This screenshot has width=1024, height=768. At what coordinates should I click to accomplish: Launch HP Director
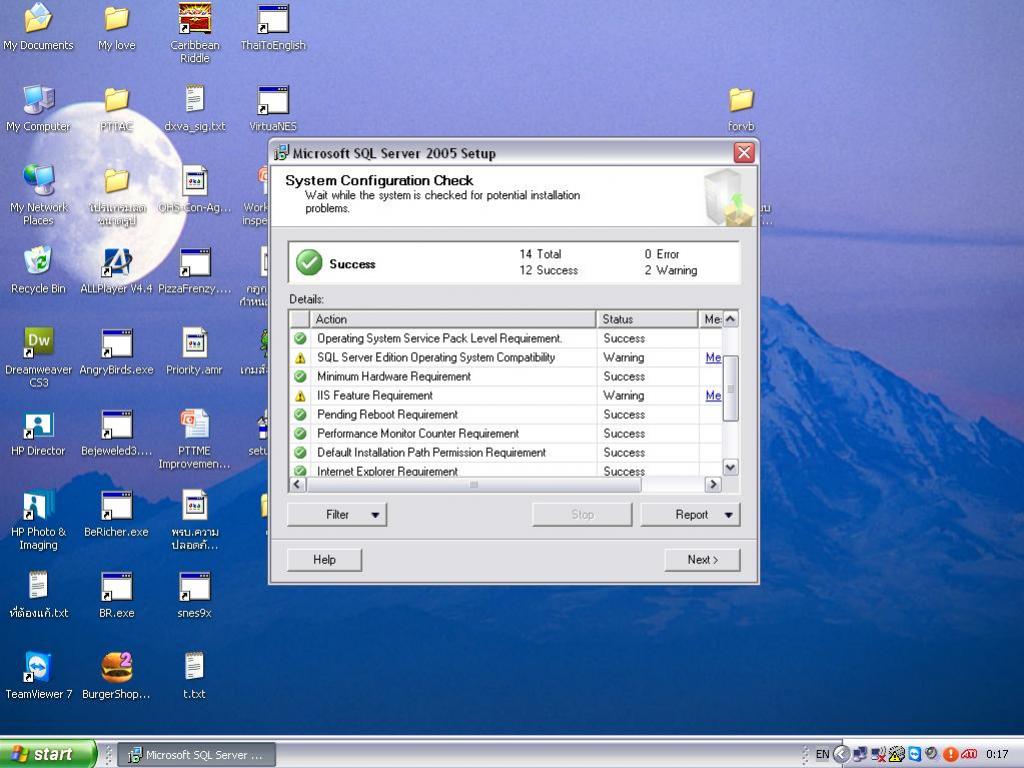pos(38,432)
